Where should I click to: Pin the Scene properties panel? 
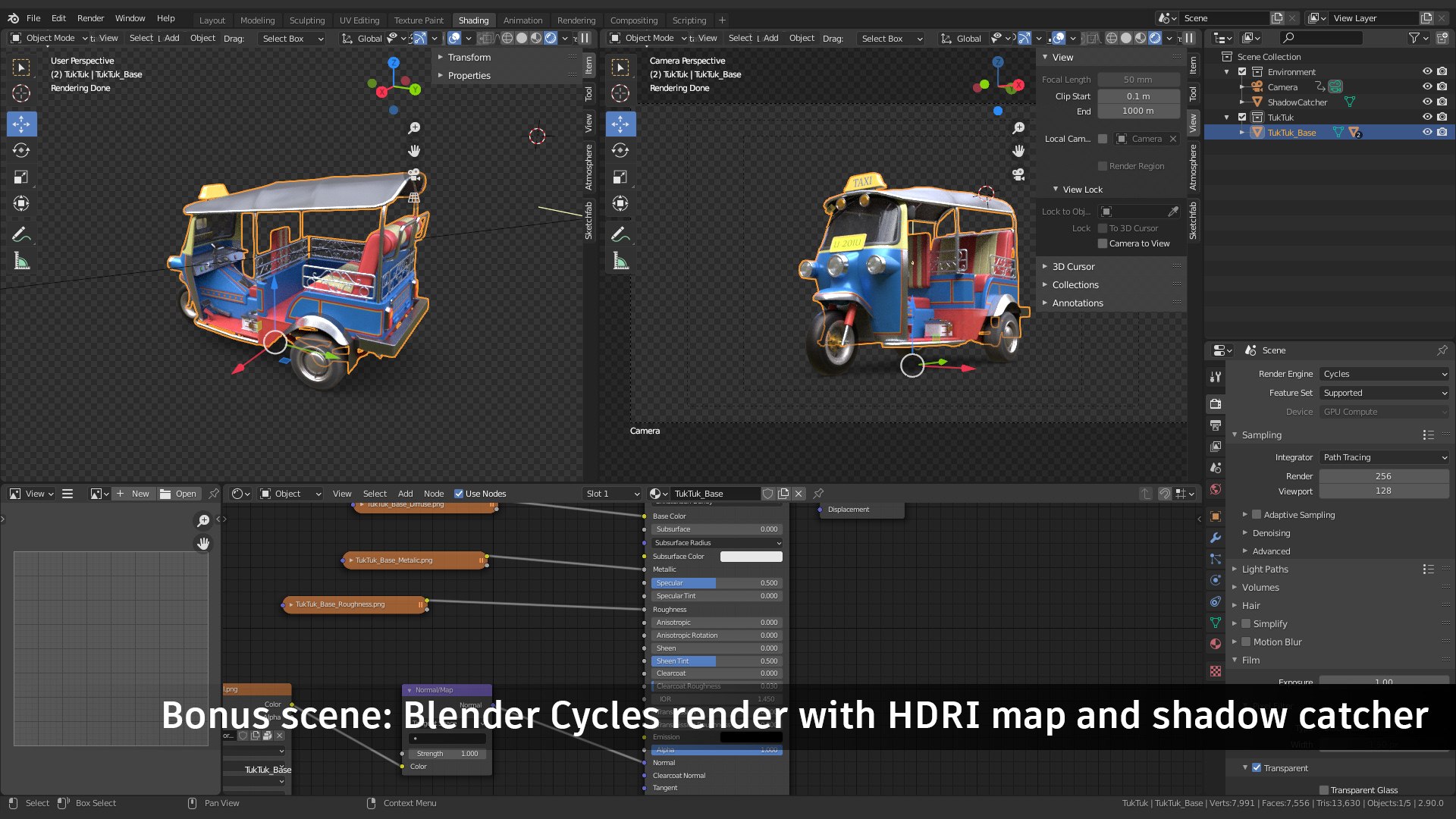pyautogui.click(x=1442, y=350)
